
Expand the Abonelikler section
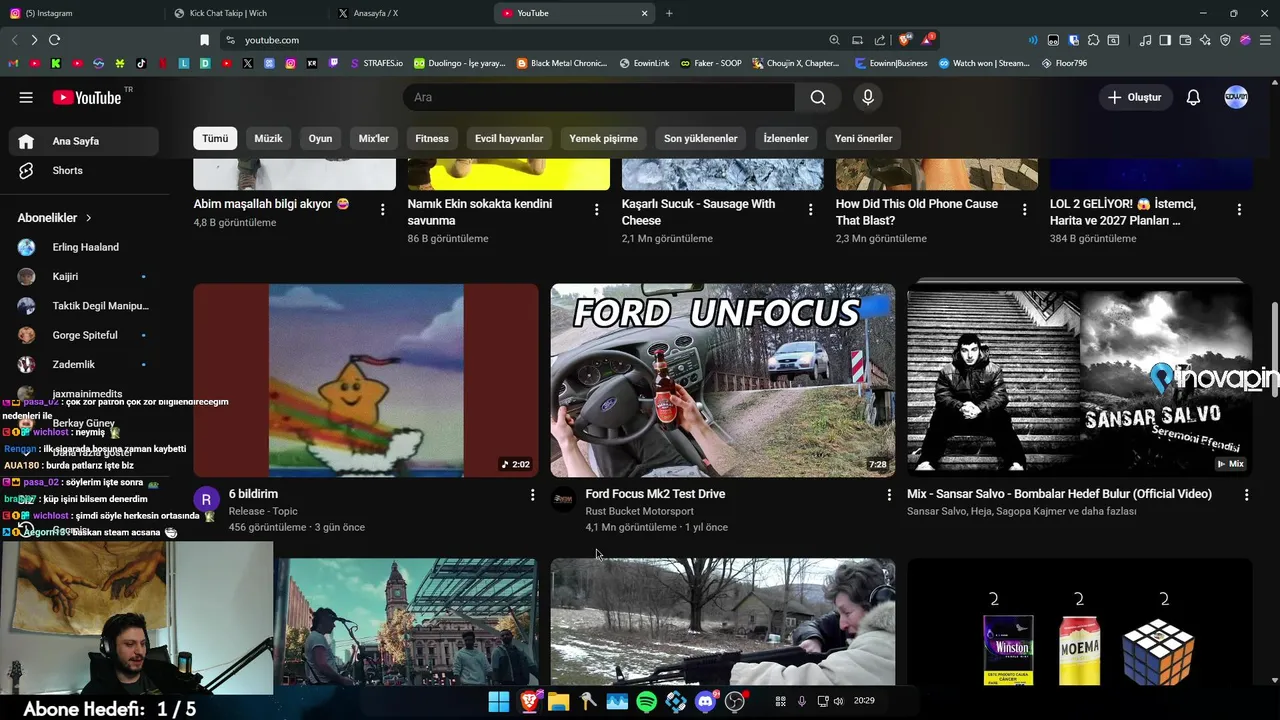coord(55,217)
